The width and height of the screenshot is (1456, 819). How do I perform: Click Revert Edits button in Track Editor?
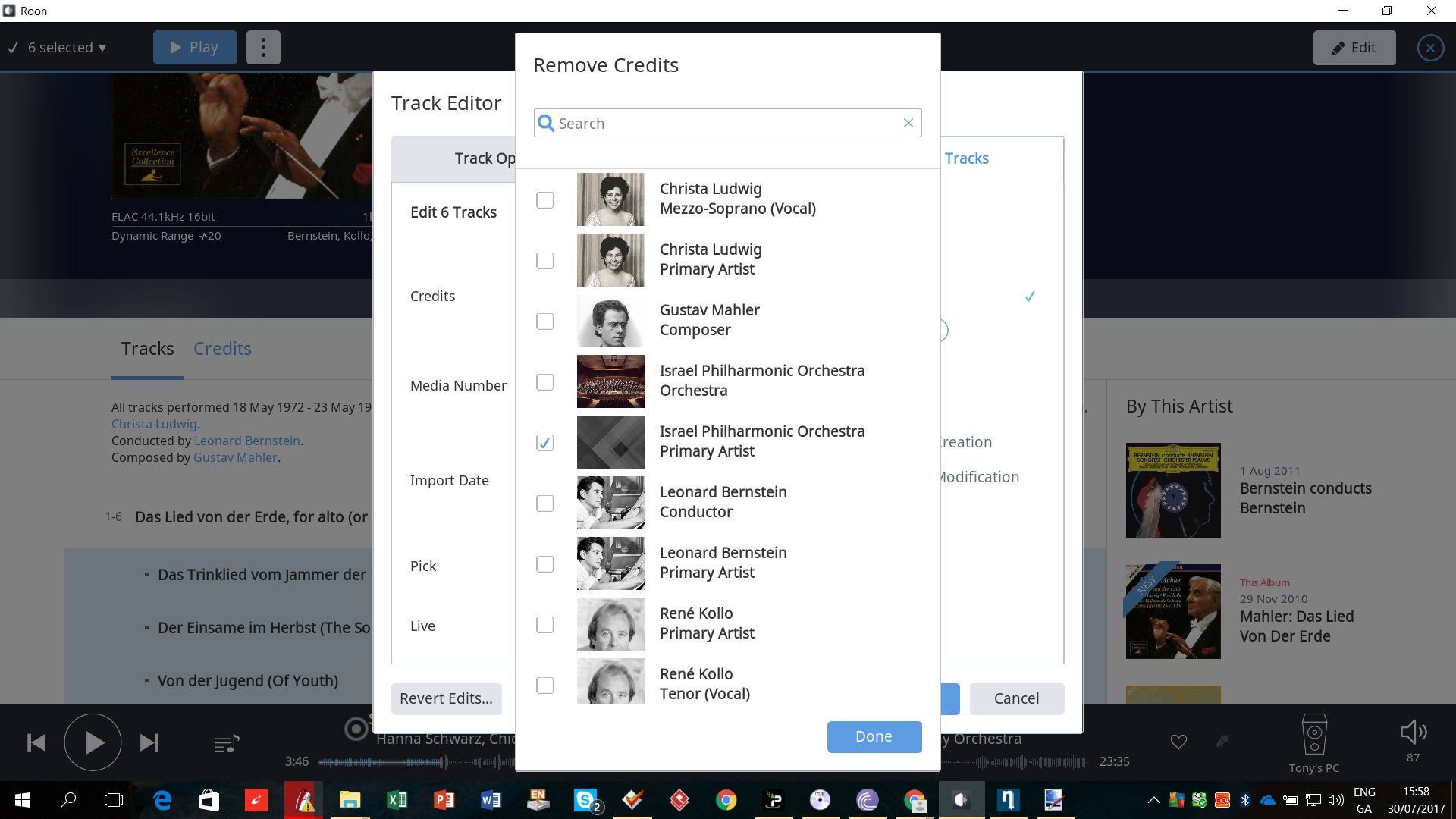(446, 698)
